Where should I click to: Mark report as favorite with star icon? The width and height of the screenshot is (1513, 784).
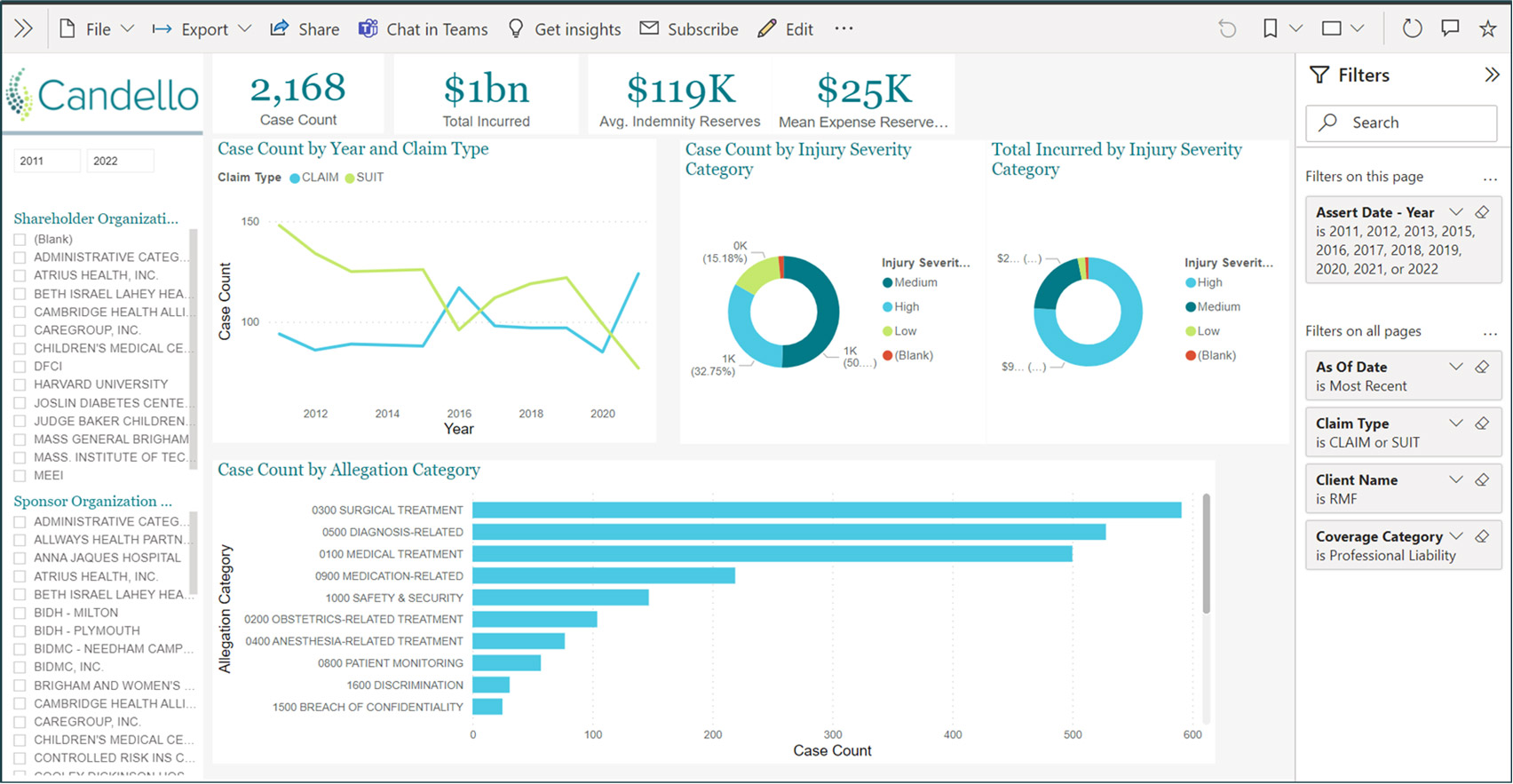pos(1488,29)
